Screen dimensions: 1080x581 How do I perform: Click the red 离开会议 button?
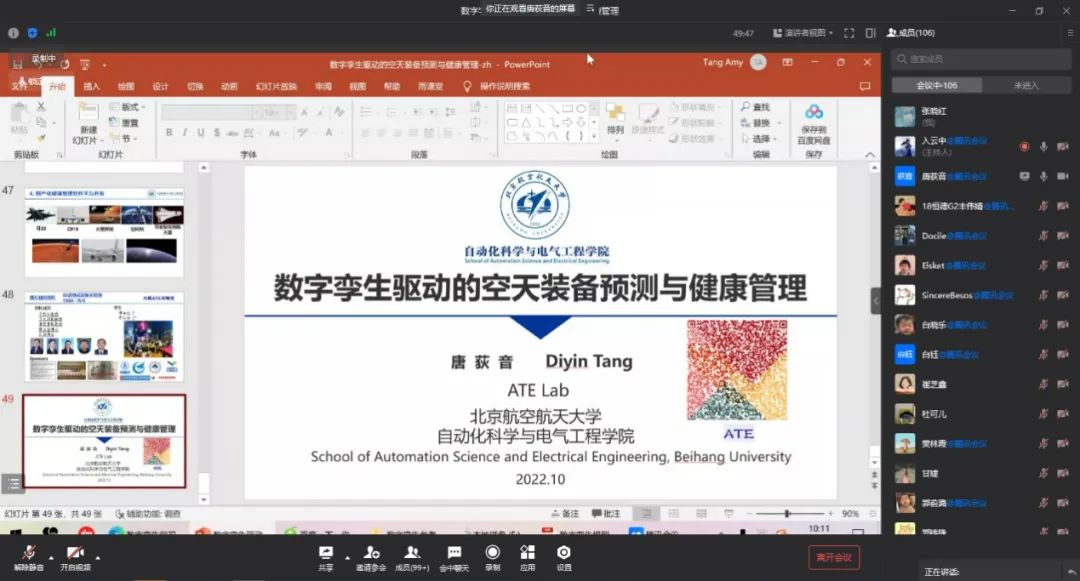833,557
